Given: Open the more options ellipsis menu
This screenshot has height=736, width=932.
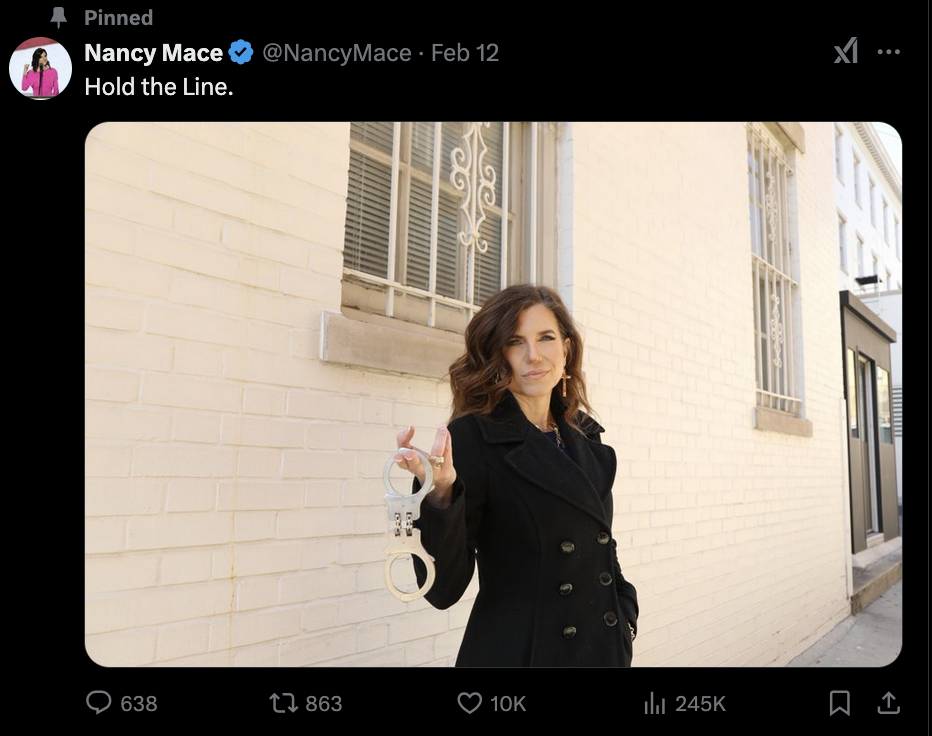Looking at the screenshot, I should pyautogui.click(x=888, y=52).
